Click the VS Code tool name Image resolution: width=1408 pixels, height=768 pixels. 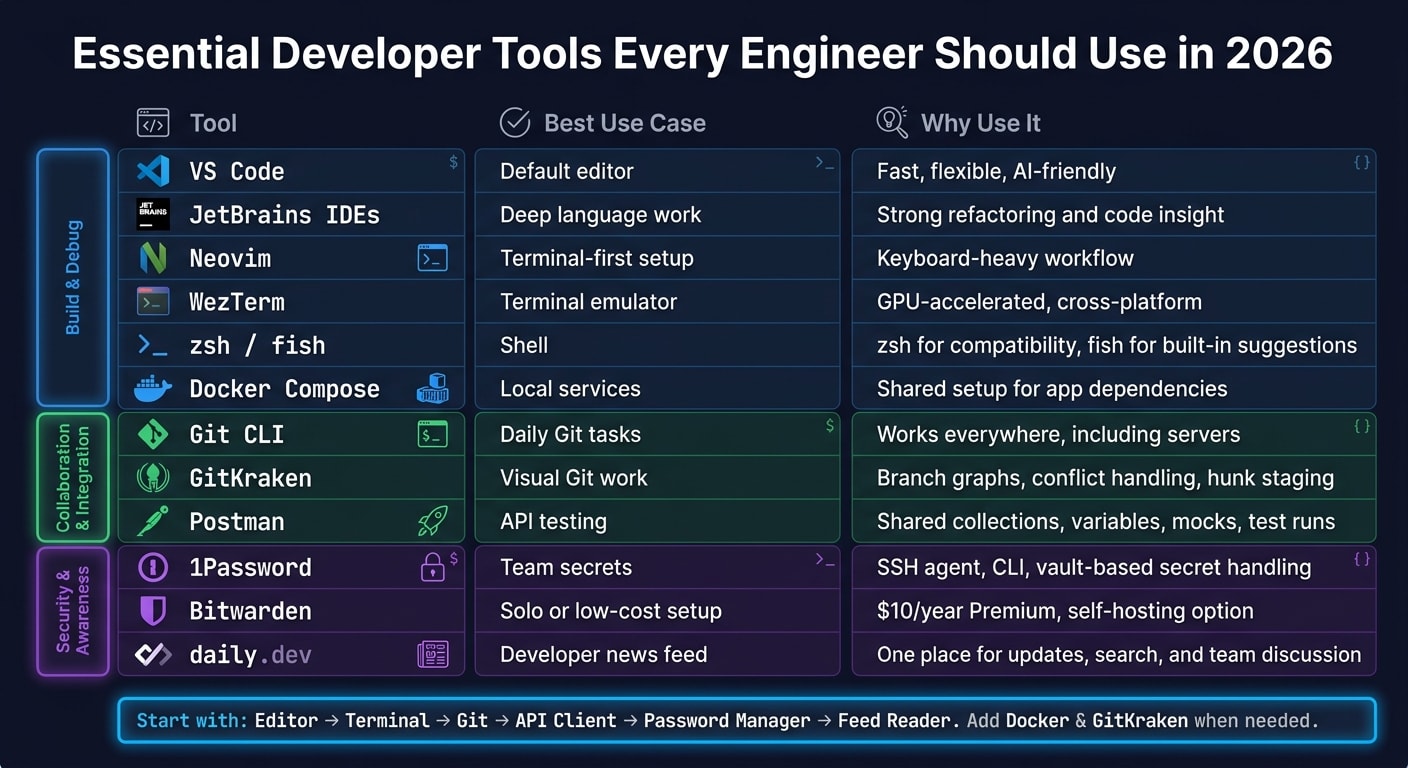coord(237,171)
